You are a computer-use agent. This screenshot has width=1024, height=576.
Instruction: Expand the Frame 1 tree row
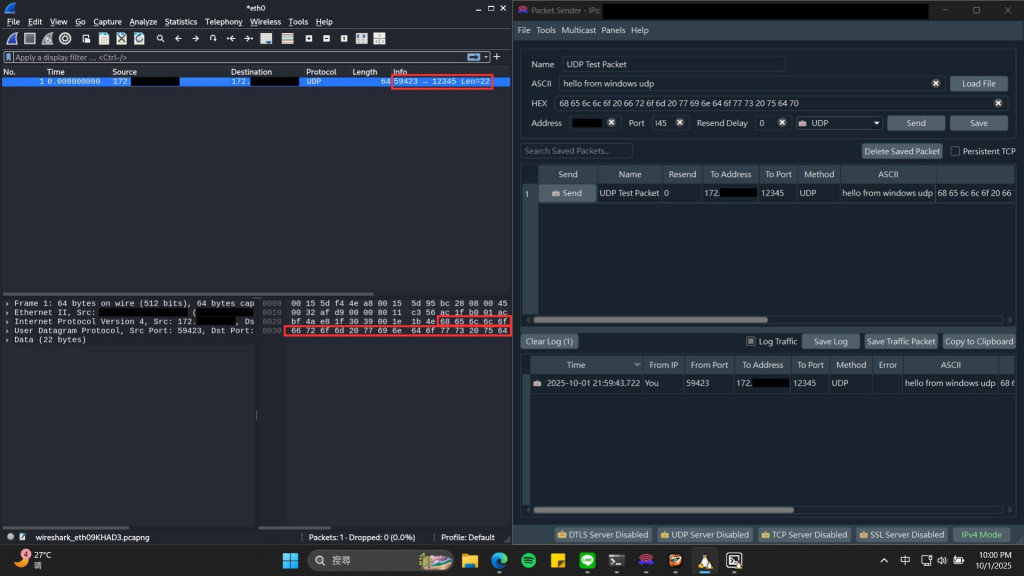(x=7, y=304)
